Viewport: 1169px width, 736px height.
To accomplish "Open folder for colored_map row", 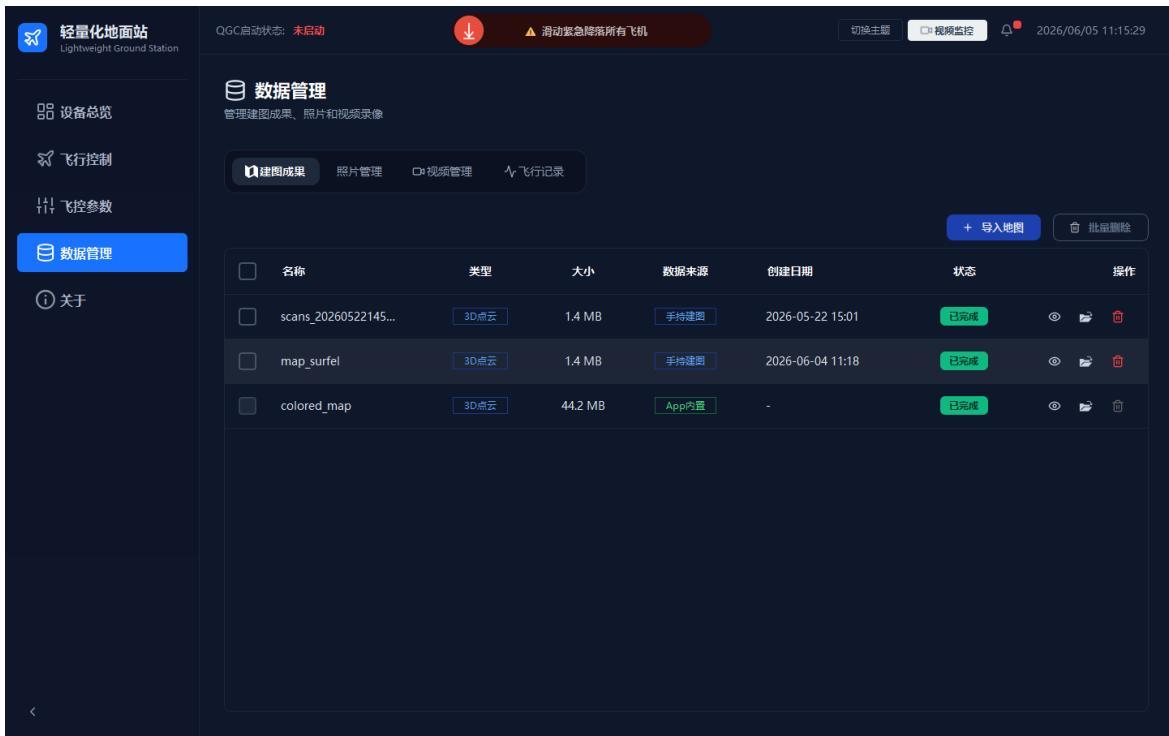I will click(x=1086, y=406).
